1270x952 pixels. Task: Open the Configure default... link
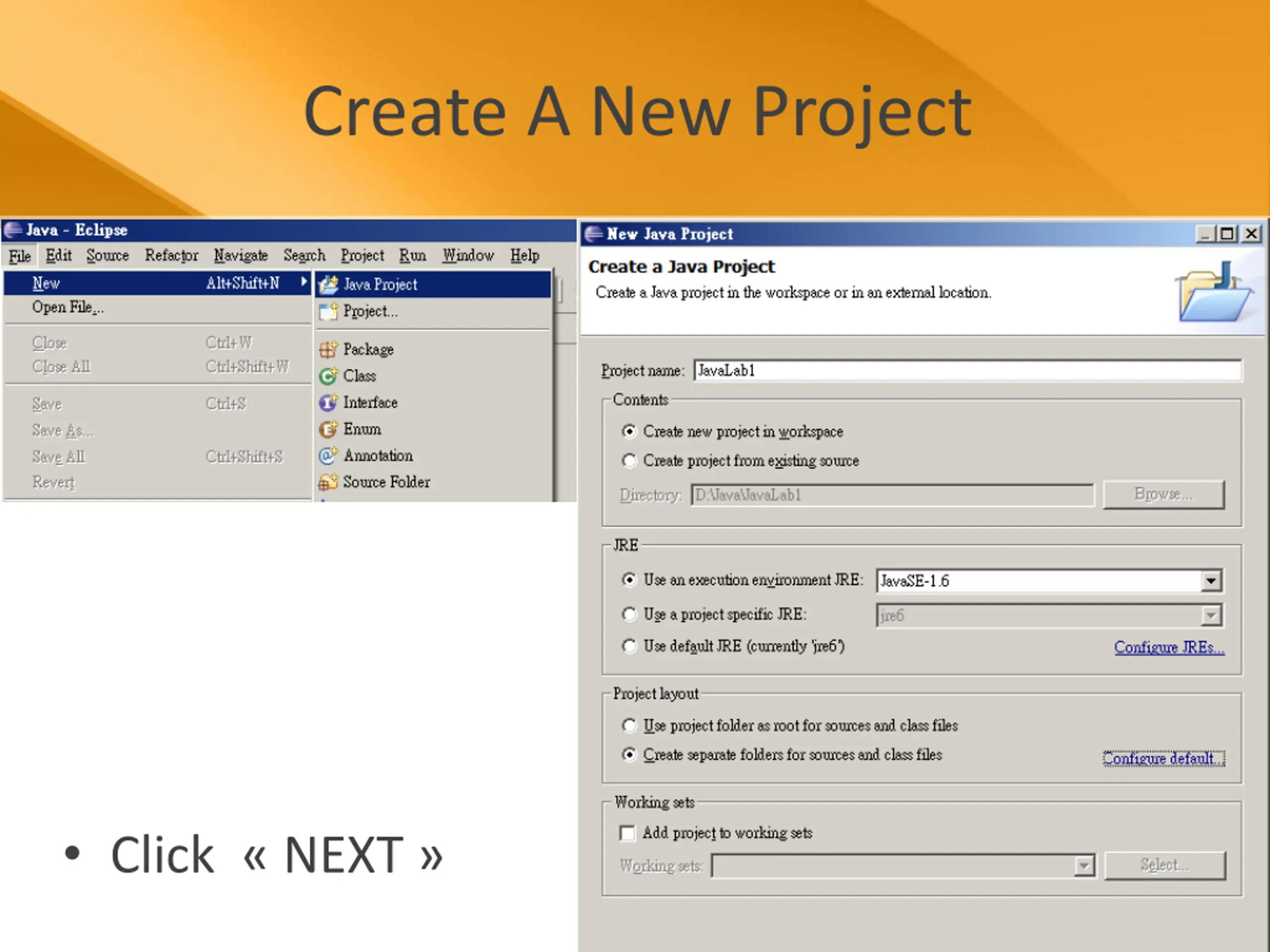[1164, 759]
